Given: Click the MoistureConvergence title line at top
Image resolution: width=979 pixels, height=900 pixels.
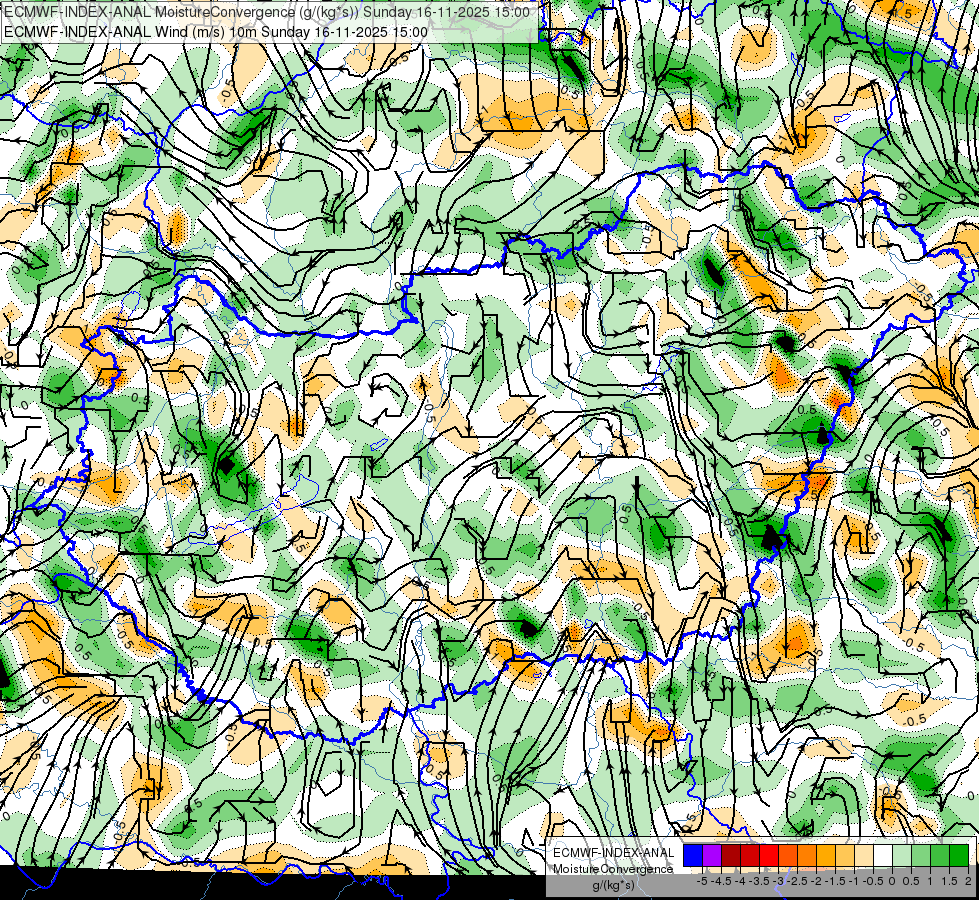Looking at the screenshot, I should point(267,12).
